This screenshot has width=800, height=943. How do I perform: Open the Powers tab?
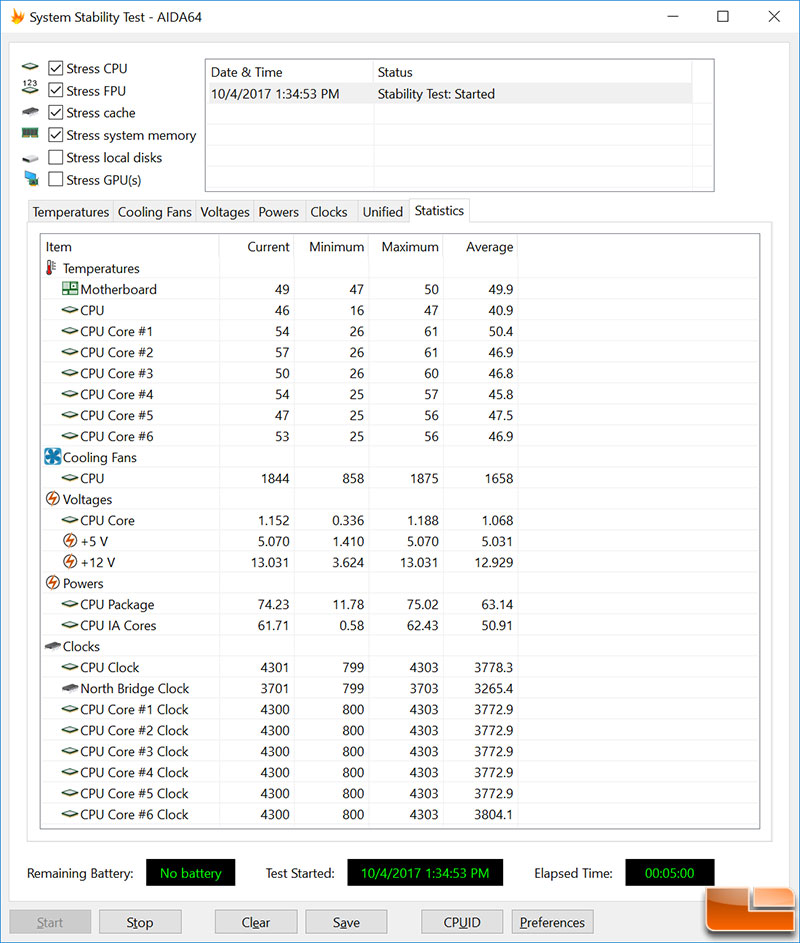click(x=278, y=212)
